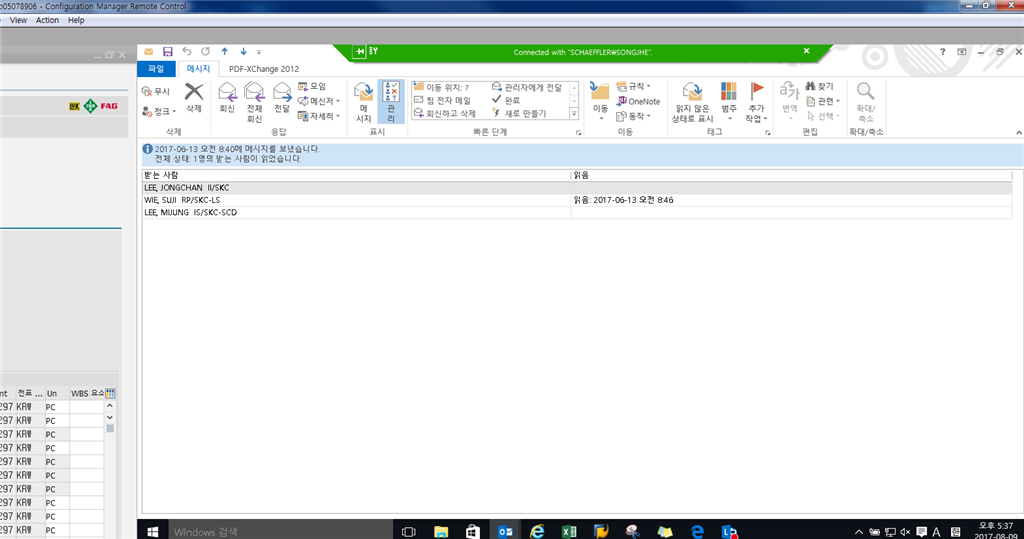This screenshot has height=539, width=1024.
Task: Select the Team Email (팀 전자 메일) quick step
Action: pyautogui.click(x=443, y=100)
